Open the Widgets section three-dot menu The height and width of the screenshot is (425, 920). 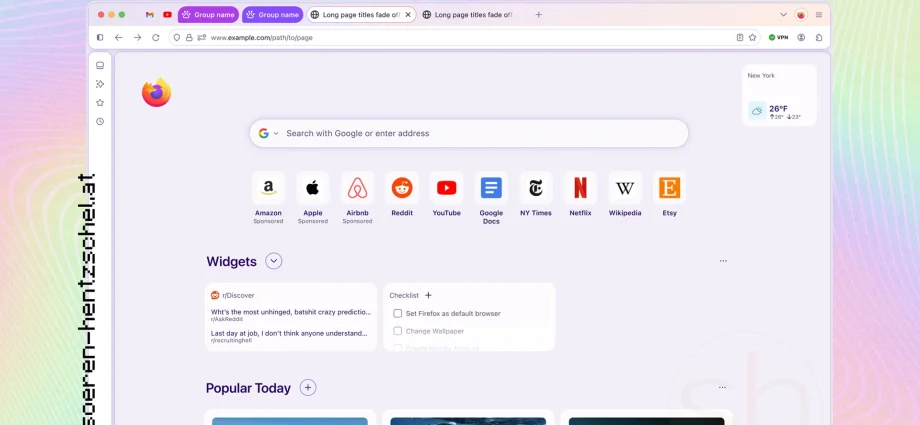pyautogui.click(x=723, y=261)
